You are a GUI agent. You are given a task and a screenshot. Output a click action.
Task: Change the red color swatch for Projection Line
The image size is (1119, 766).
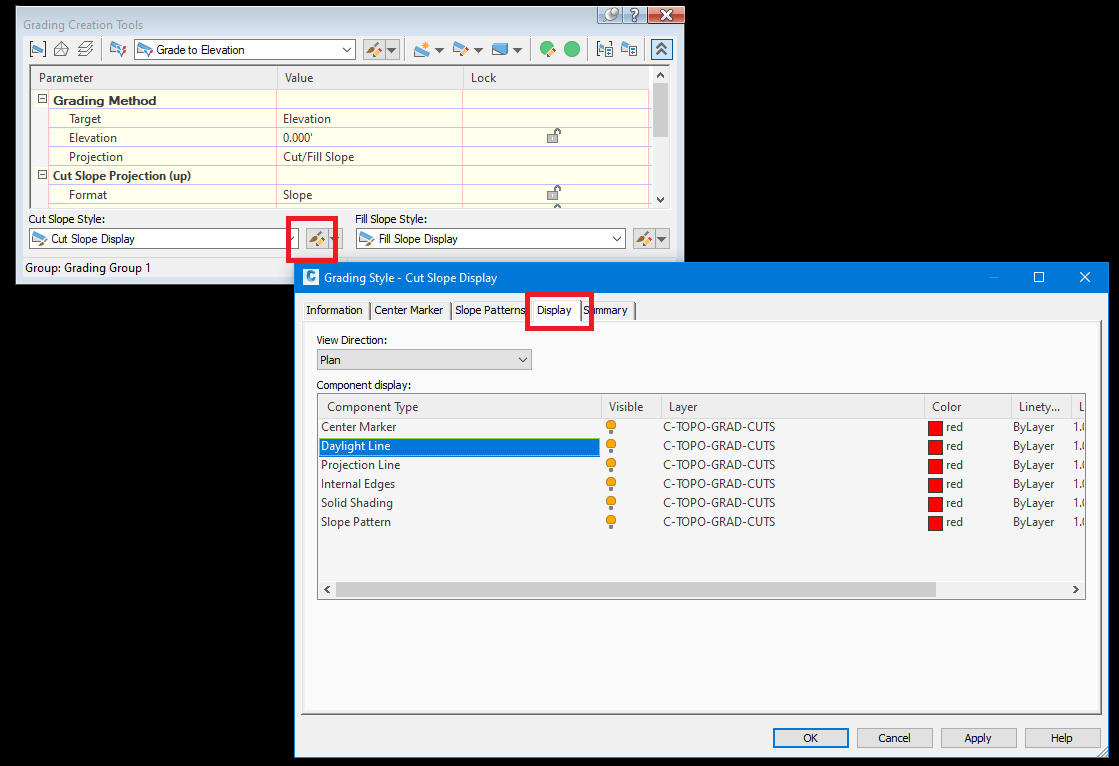936,464
